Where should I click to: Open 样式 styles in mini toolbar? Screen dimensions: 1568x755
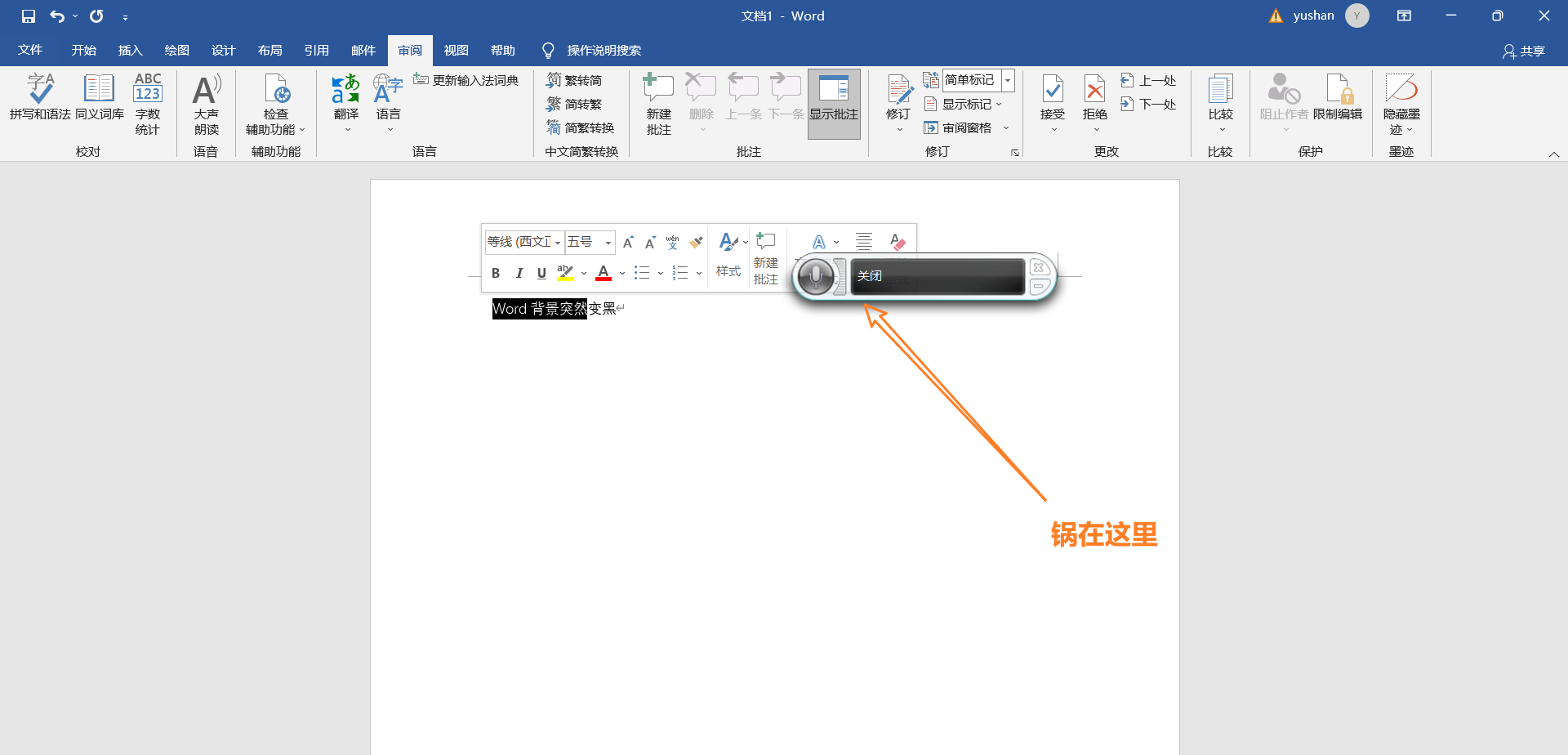click(x=729, y=256)
